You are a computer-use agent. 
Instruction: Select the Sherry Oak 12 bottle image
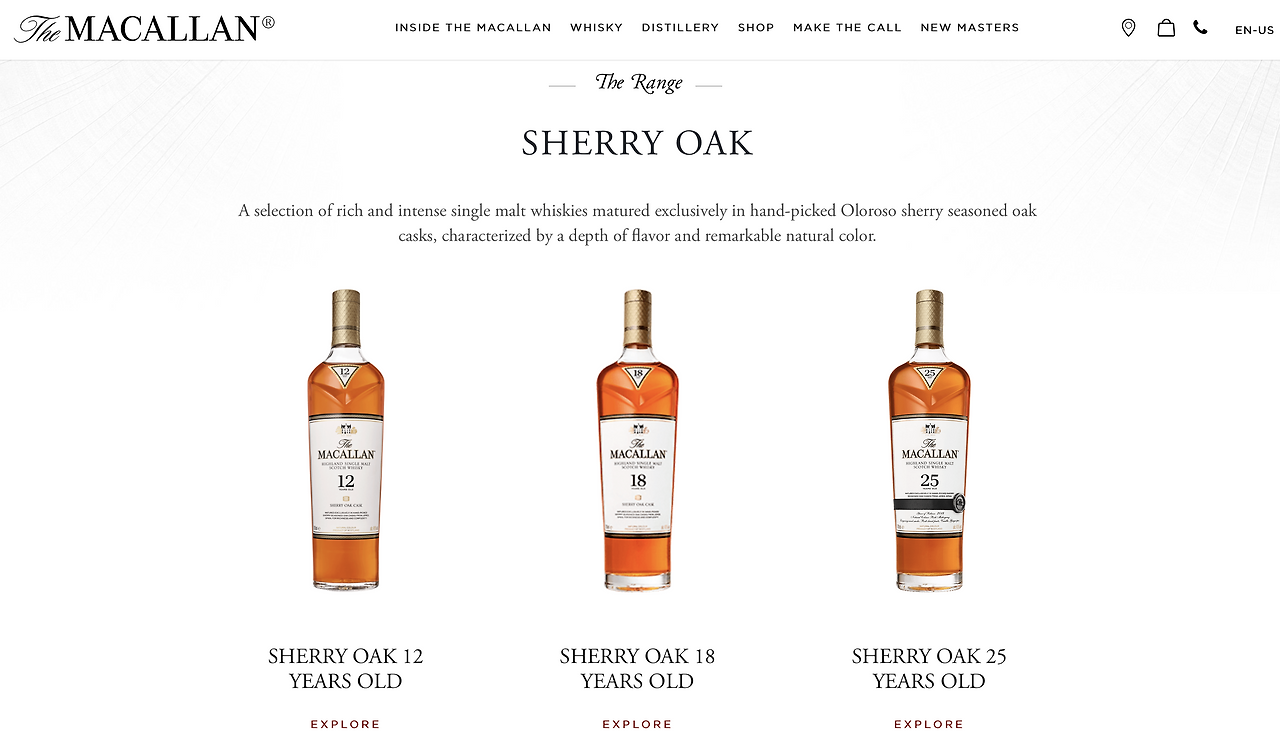(x=345, y=440)
